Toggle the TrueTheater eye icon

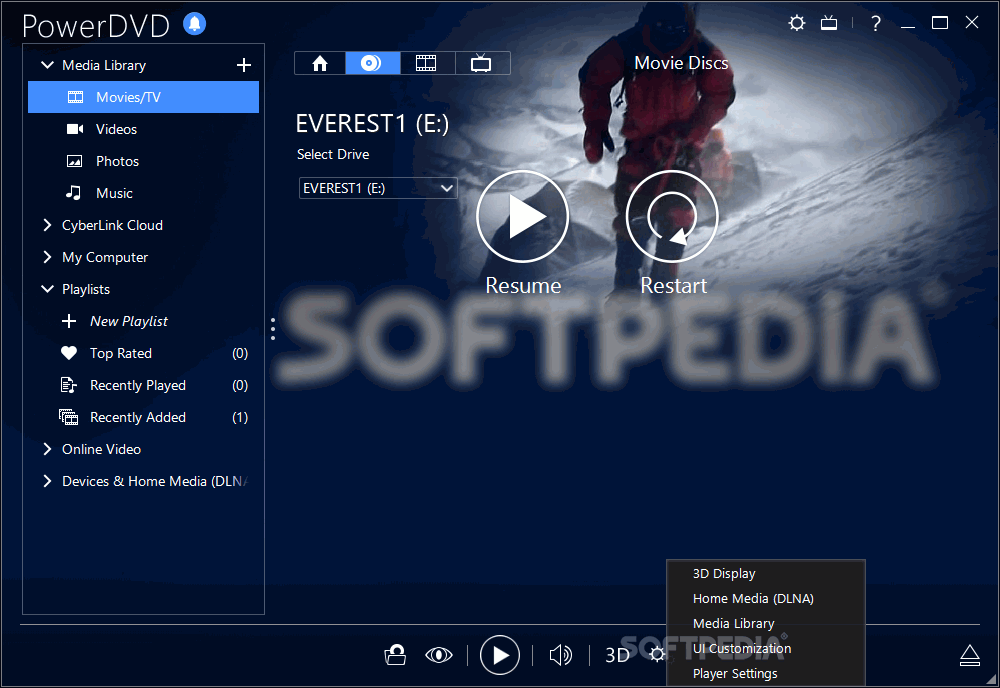(x=439, y=655)
